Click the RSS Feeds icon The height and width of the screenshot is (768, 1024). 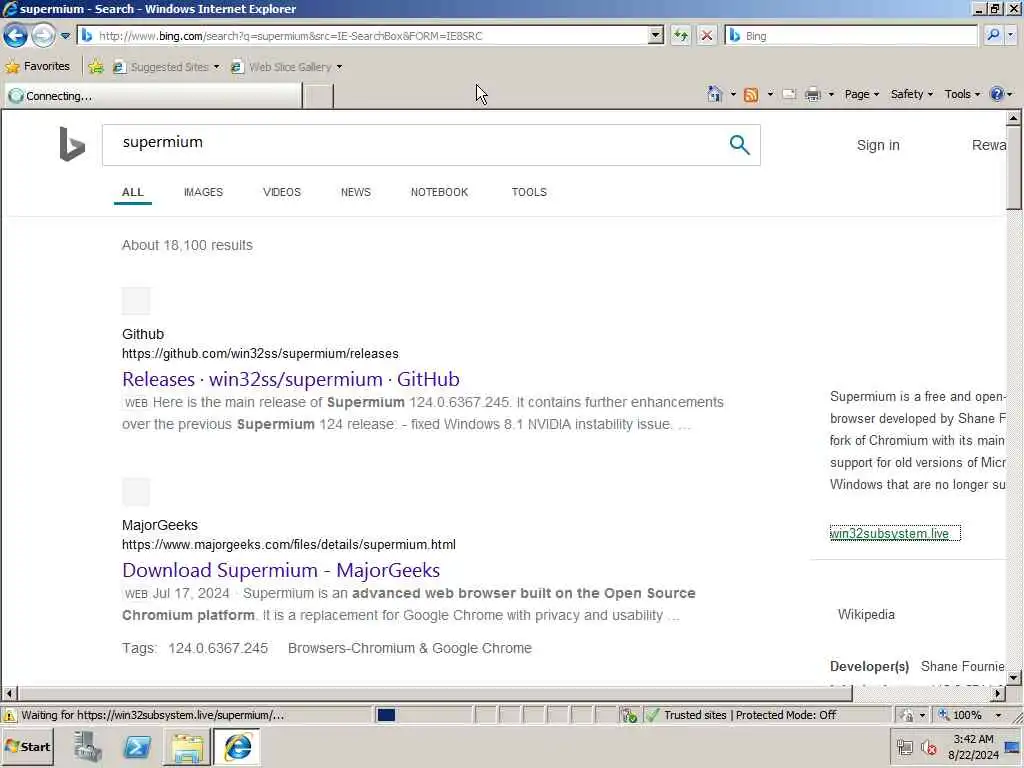click(751, 95)
